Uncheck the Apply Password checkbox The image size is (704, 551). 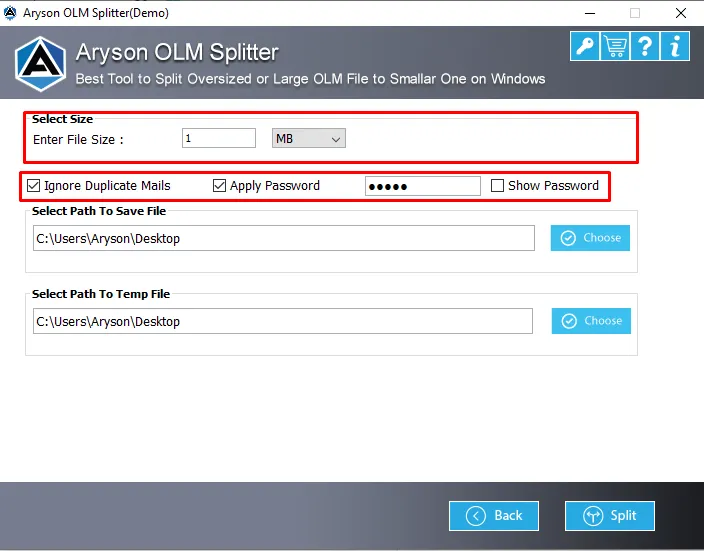(x=219, y=185)
